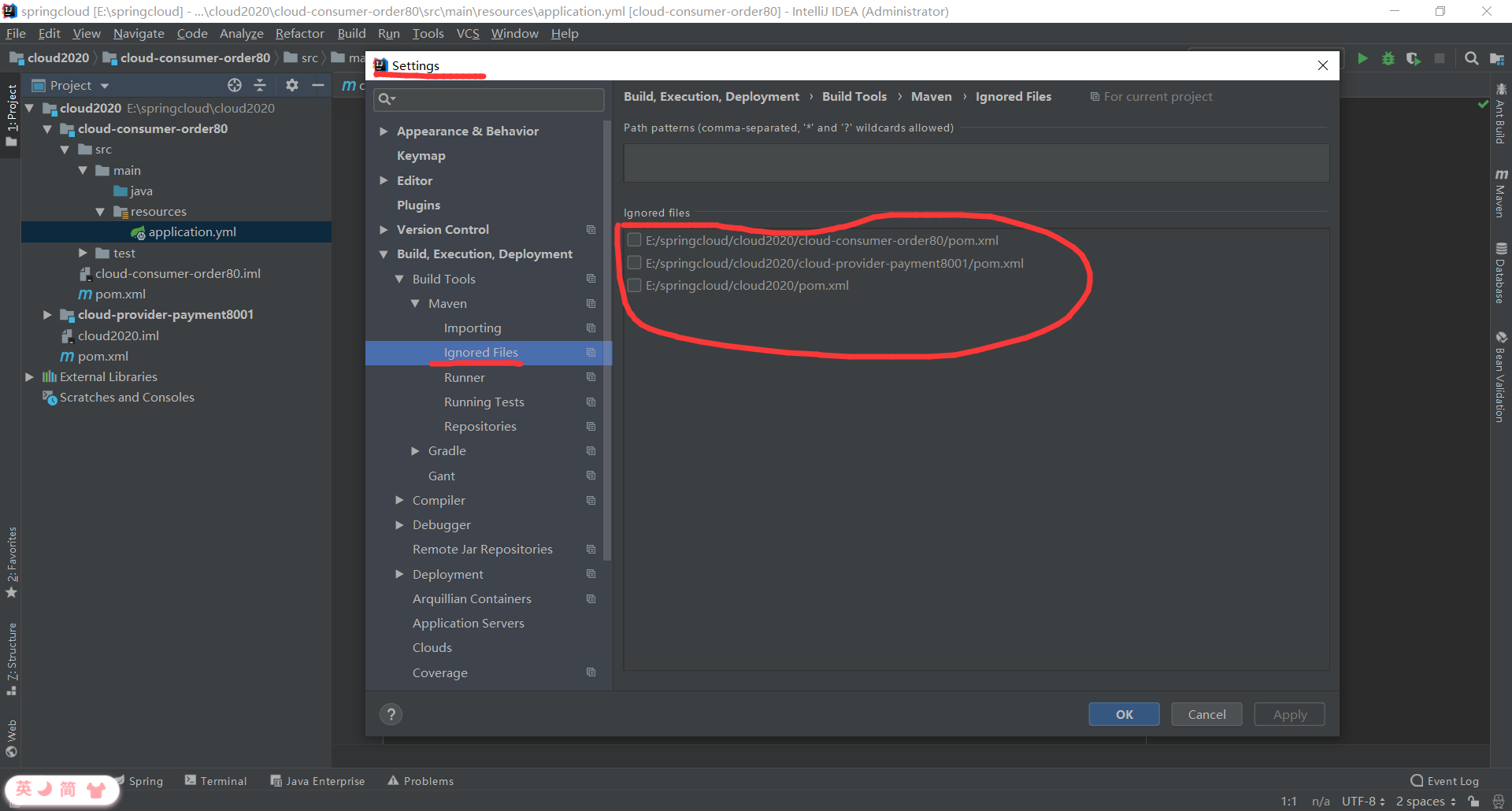Click the project-level icon next to Coverage
The height and width of the screenshot is (811, 1512).
pos(591,672)
